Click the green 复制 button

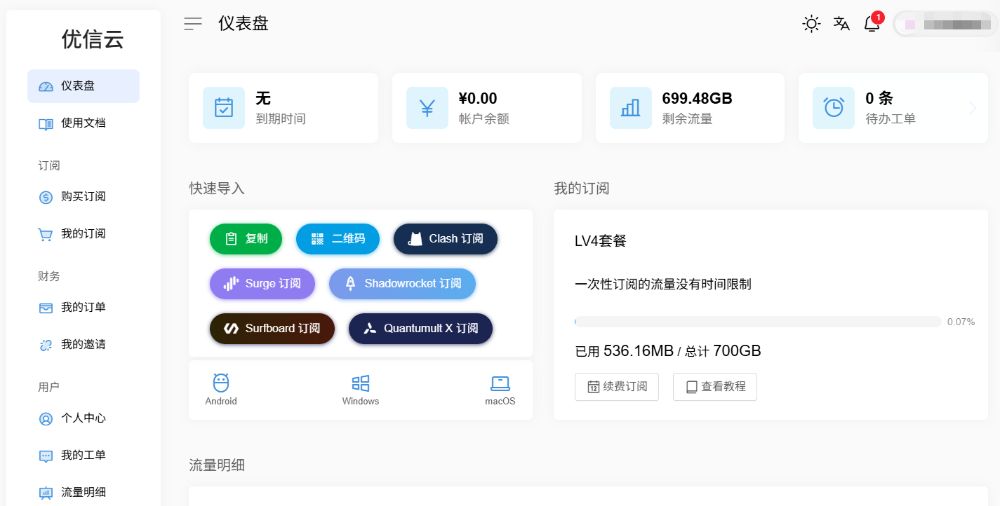pos(246,239)
